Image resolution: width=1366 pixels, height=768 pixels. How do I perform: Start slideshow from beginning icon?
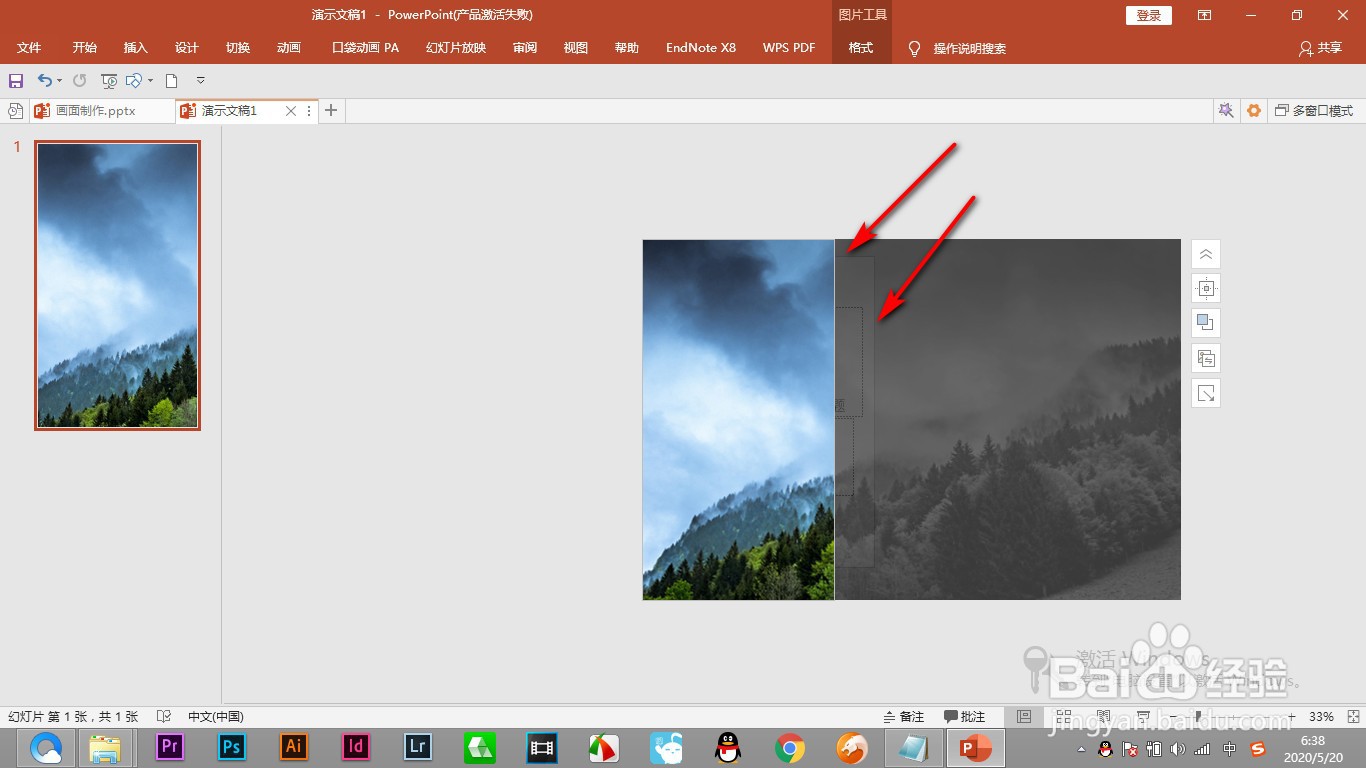[x=109, y=81]
